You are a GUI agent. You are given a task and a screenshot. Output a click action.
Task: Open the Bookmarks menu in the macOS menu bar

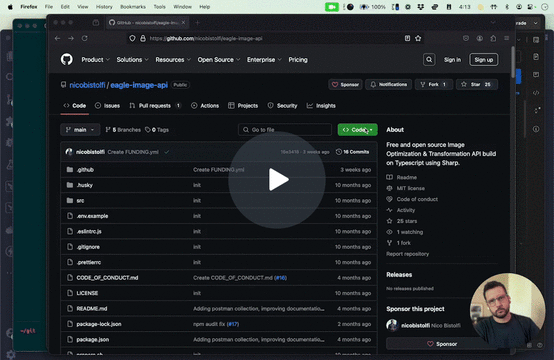point(133,7)
